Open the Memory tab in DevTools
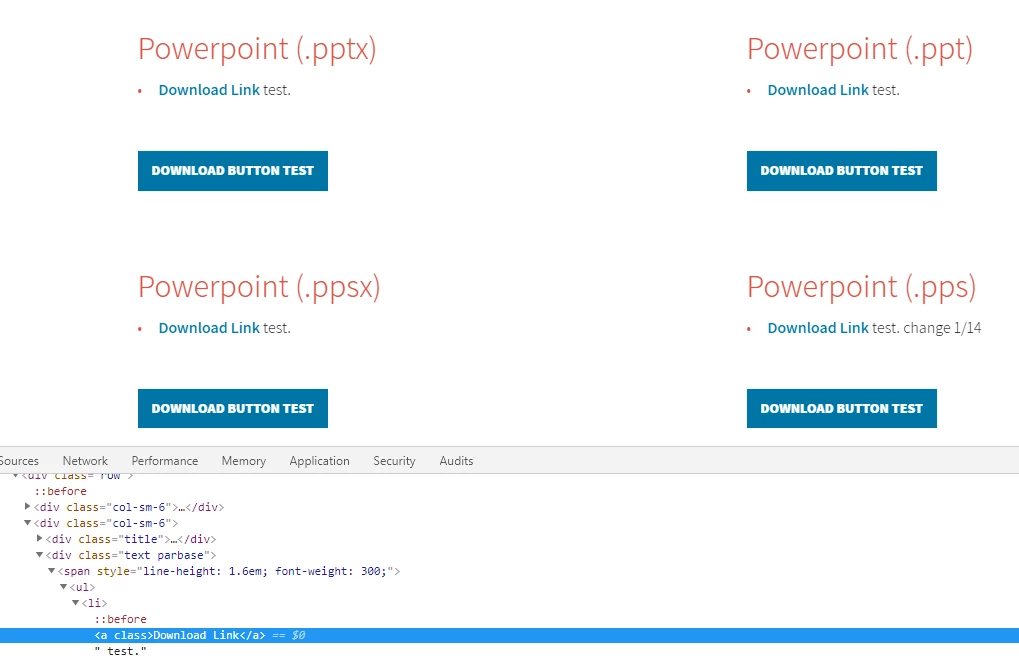Image resolution: width=1019 pixels, height=660 pixels. tap(244, 461)
